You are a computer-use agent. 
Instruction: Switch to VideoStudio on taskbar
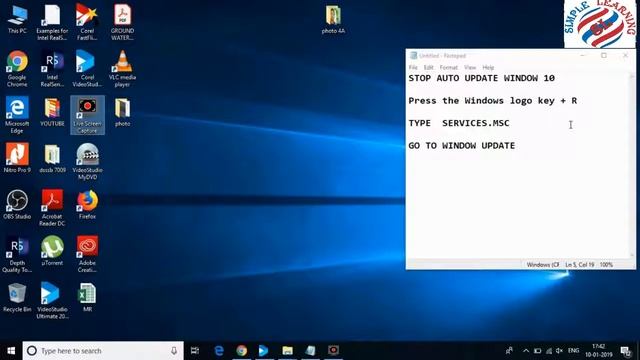[264, 351]
